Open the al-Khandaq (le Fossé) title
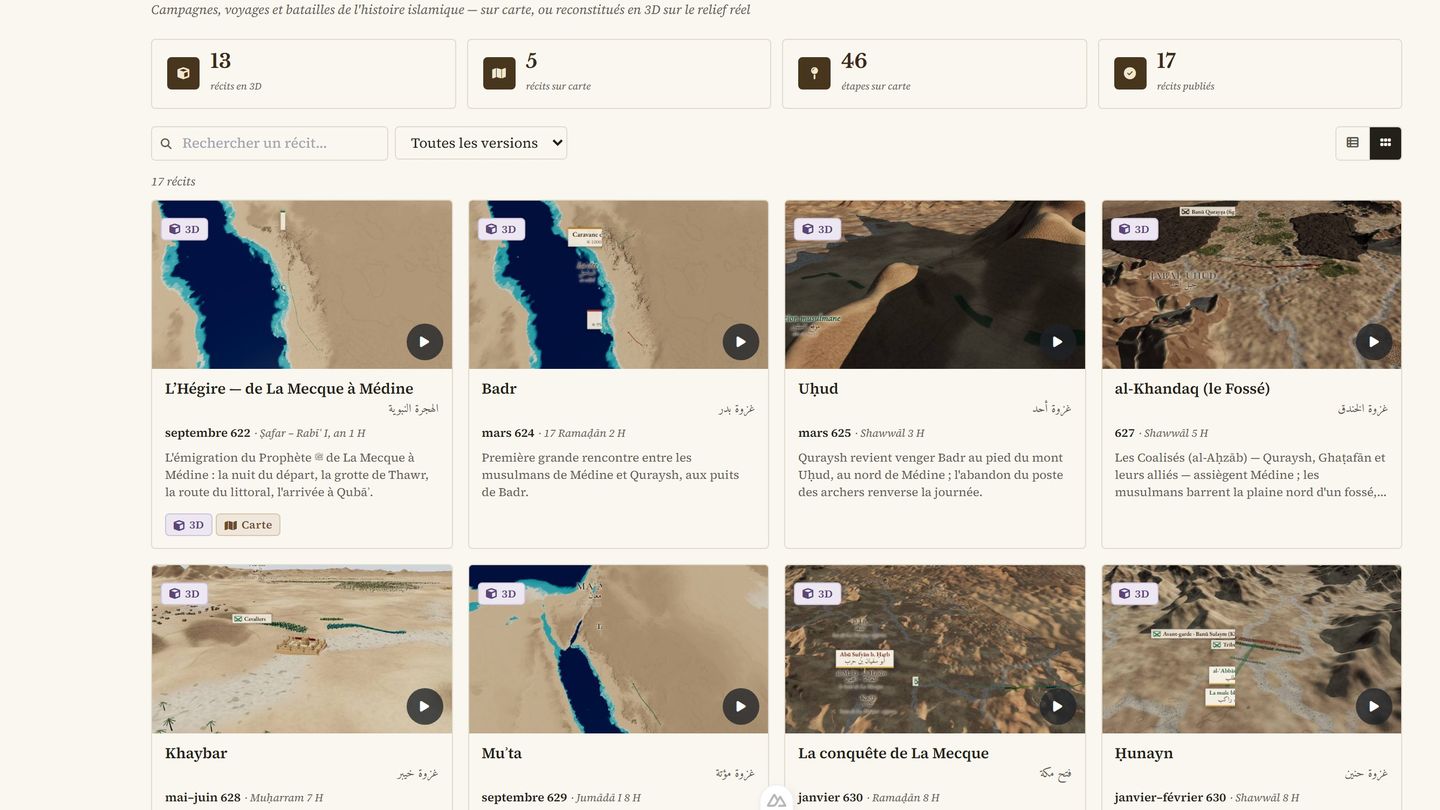The width and height of the screenshot is (1440, 810). 1192,389
